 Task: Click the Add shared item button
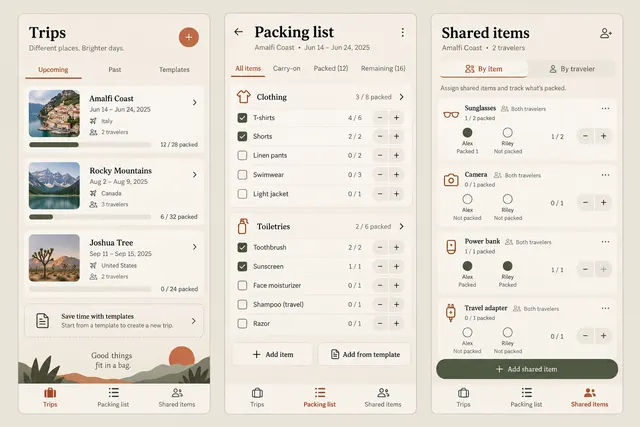tap(527, 369)
